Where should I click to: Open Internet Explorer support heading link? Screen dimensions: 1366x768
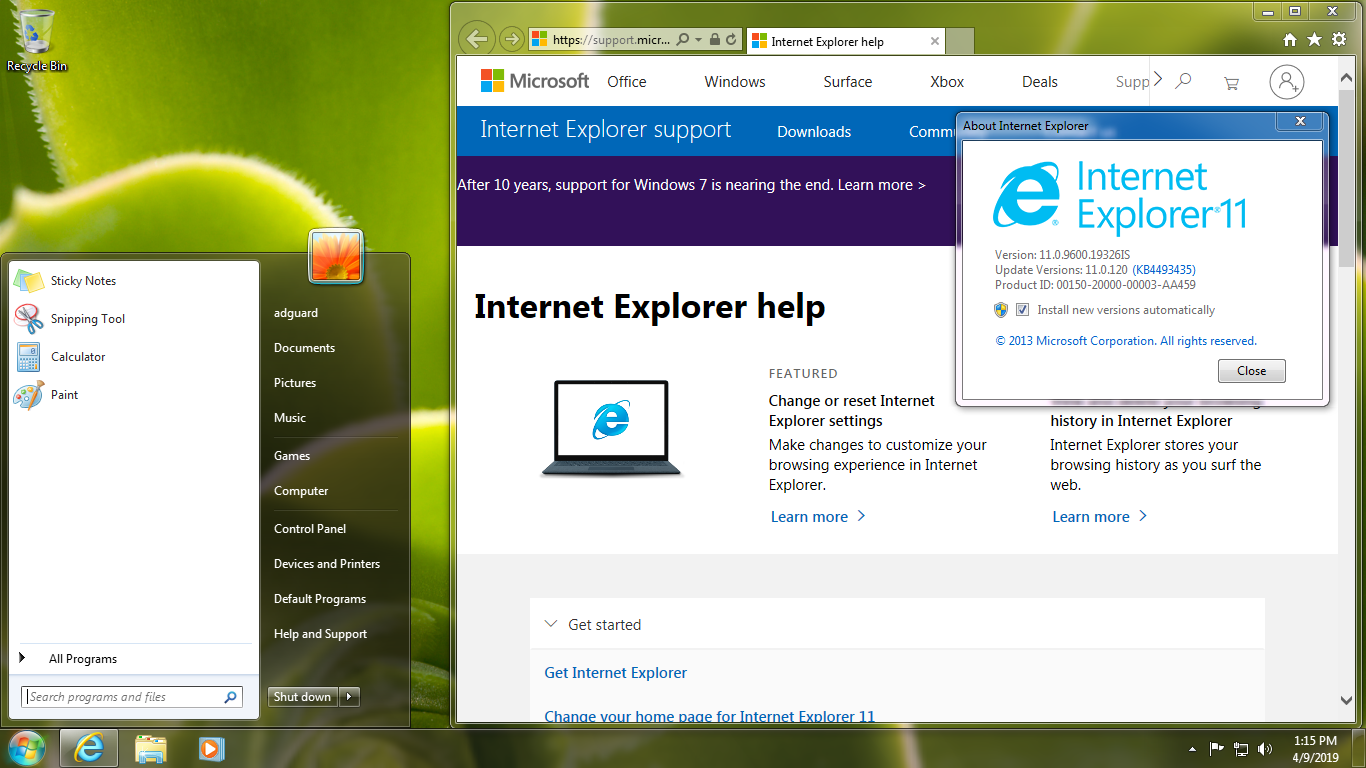606,130
